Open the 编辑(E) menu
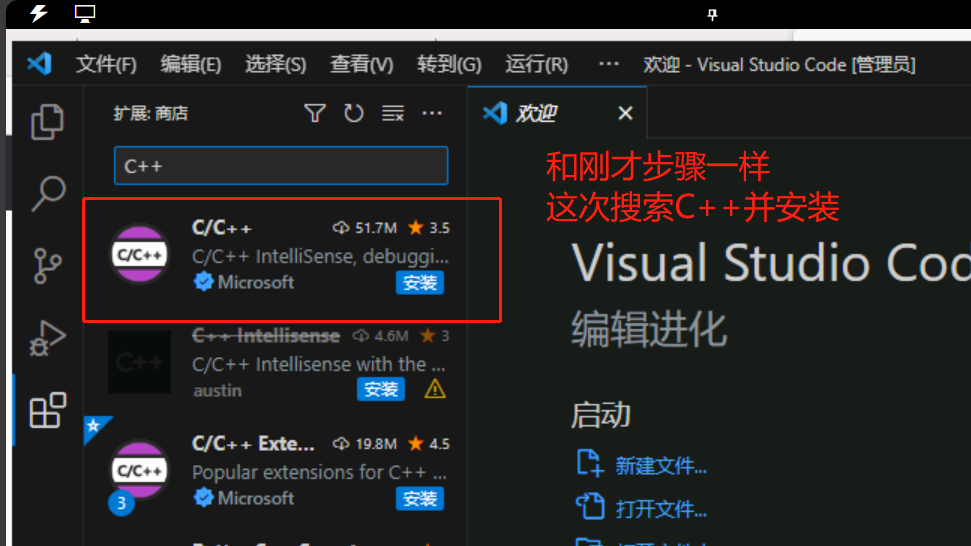This screenshot has height=546, width=971. point(191,64)
